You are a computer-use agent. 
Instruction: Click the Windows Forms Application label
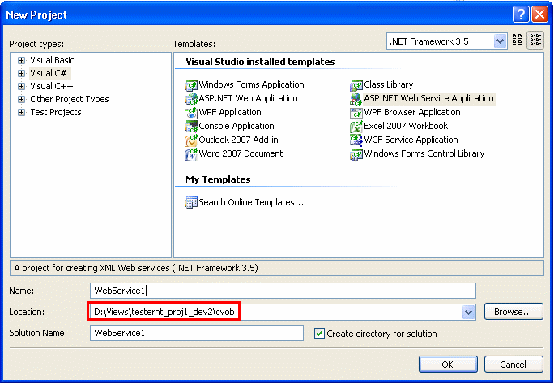(251, 85)
